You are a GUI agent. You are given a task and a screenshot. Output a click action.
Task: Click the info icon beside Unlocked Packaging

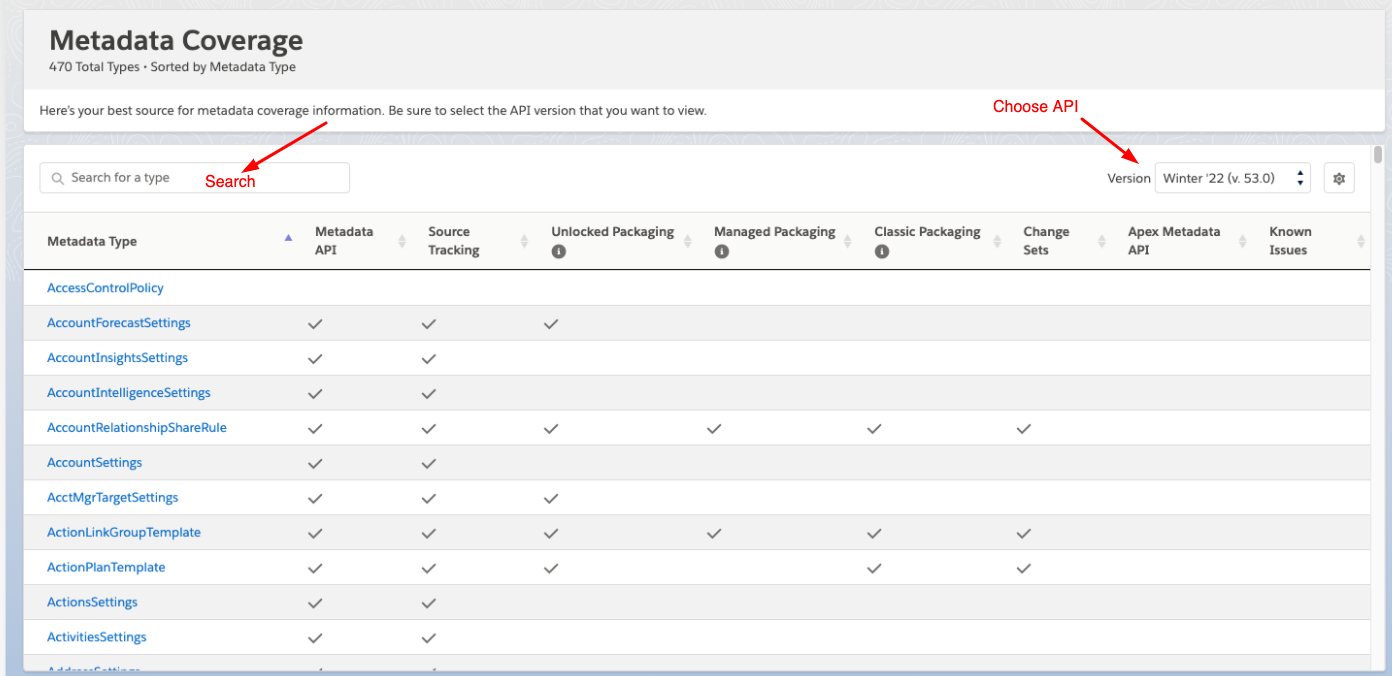pyautogui.click(x=559, y=251)
